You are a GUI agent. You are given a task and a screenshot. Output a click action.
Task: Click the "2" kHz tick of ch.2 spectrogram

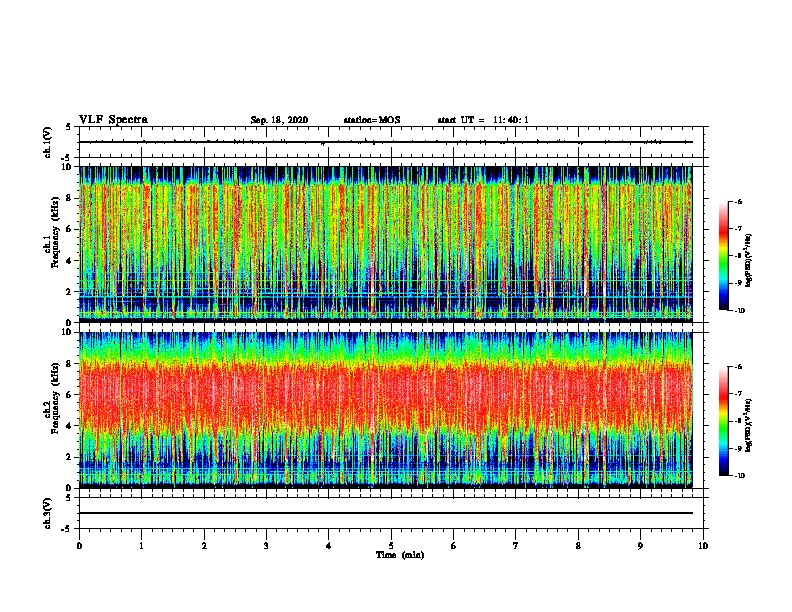(71, 457)
